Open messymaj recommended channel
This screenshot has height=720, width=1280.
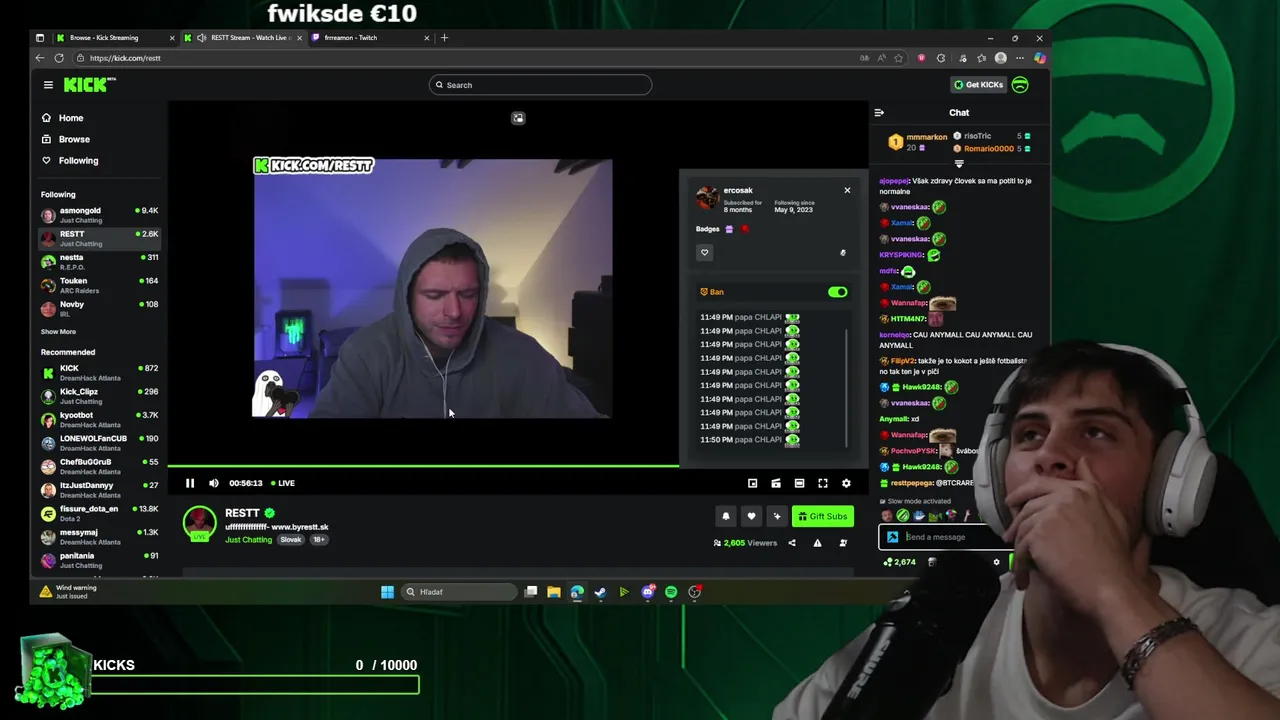(x=99, y=536)
